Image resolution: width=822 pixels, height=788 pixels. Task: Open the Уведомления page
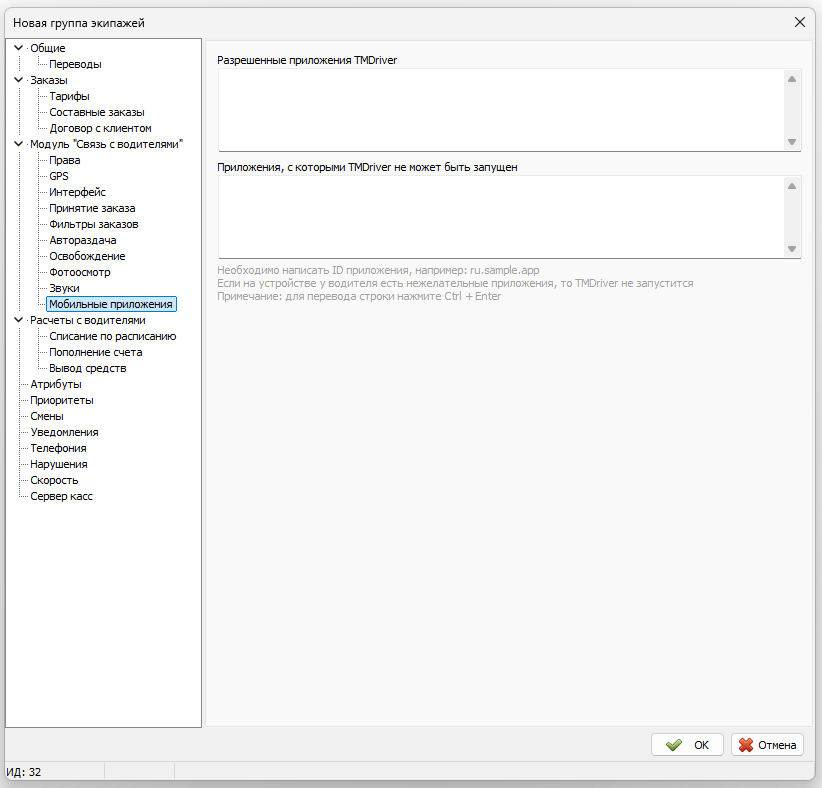[x=64, y=432]
